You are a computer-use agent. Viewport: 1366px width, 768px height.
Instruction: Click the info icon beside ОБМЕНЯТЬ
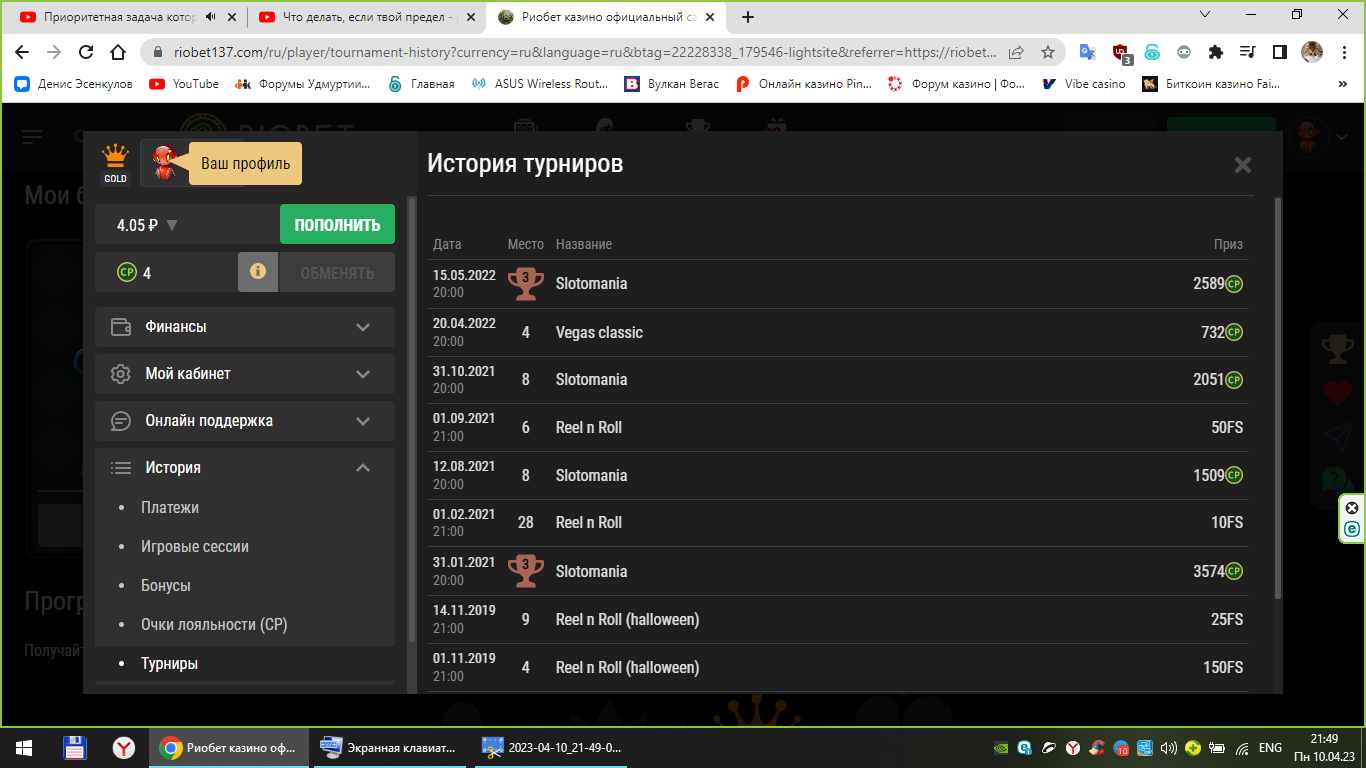[258, 272]
